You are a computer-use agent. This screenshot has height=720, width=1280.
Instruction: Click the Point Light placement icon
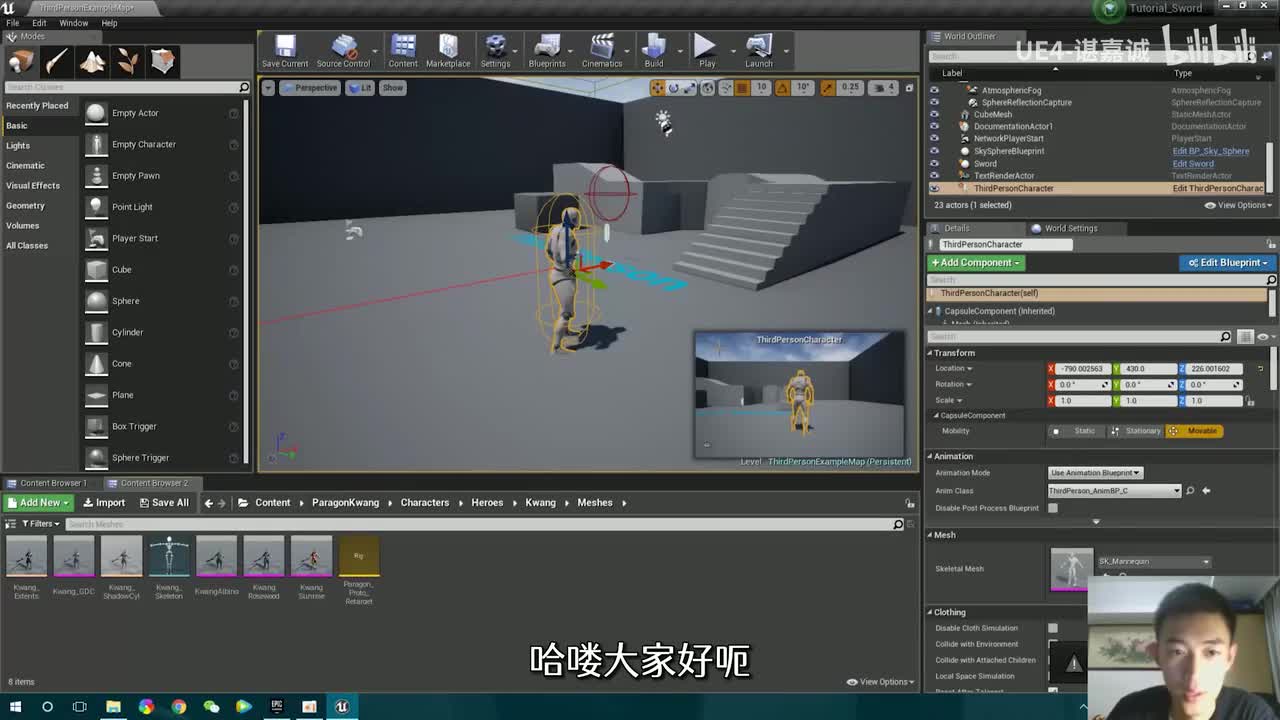pos(96,207)
